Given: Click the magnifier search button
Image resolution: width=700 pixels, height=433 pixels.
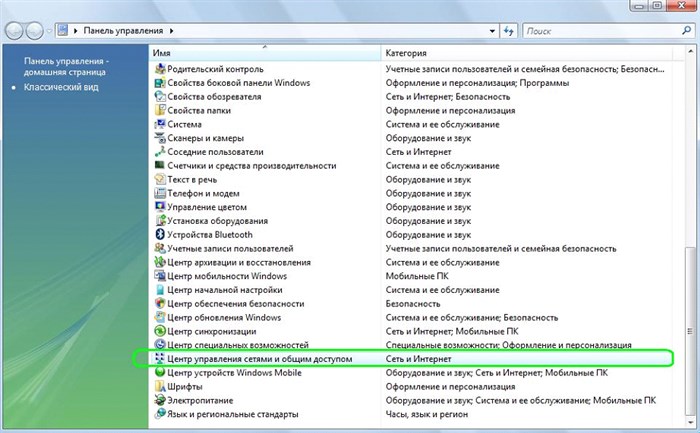Looking at the screenshot, I should [687, 30].
